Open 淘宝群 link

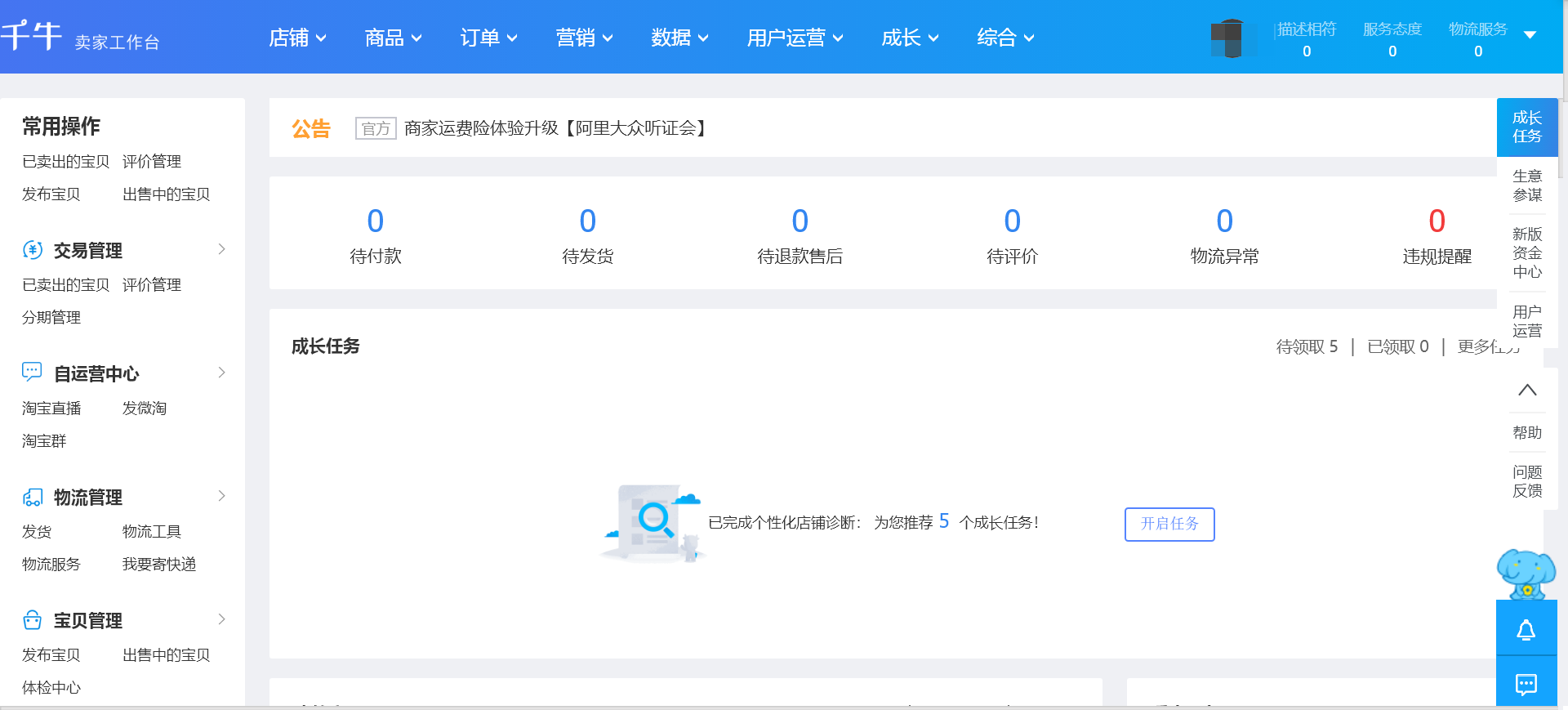[44, 441]
